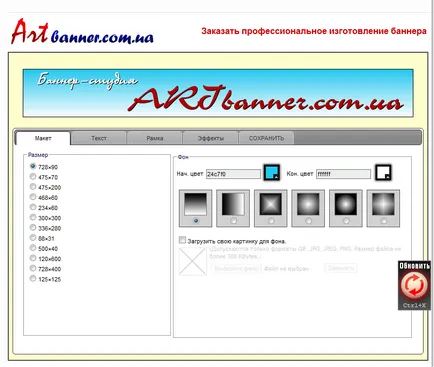The width and height of the screenshot is (434, 367).
Task: Select soft radial gradient on gray thumbnail
Action: 308,204
